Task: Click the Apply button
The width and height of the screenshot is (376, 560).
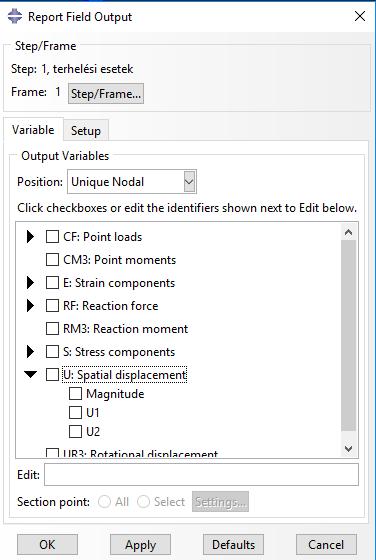Action: pyautogui.click(x=140, y=545)
